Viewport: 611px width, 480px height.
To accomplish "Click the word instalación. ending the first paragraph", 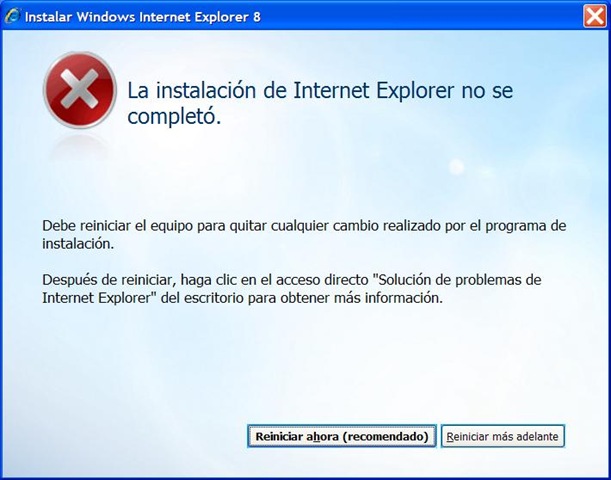I will tap(78, 244).
